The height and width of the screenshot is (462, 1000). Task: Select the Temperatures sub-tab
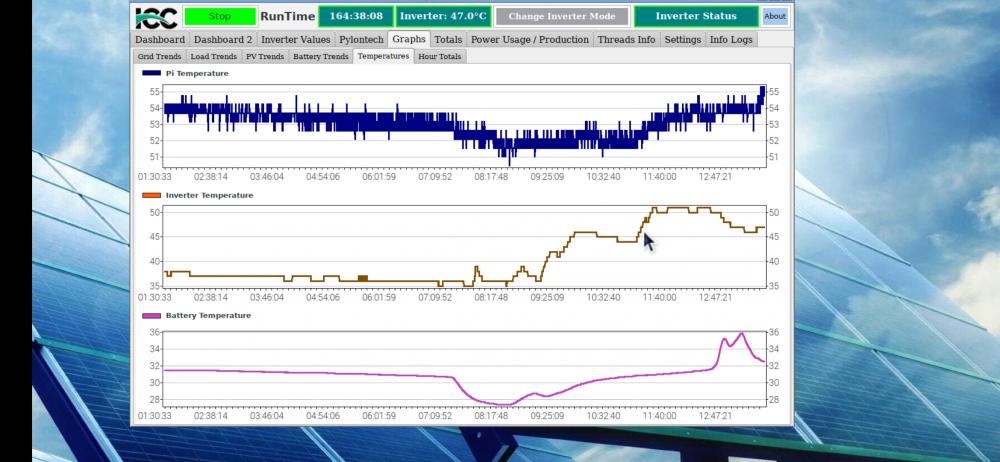coord(383,56)
